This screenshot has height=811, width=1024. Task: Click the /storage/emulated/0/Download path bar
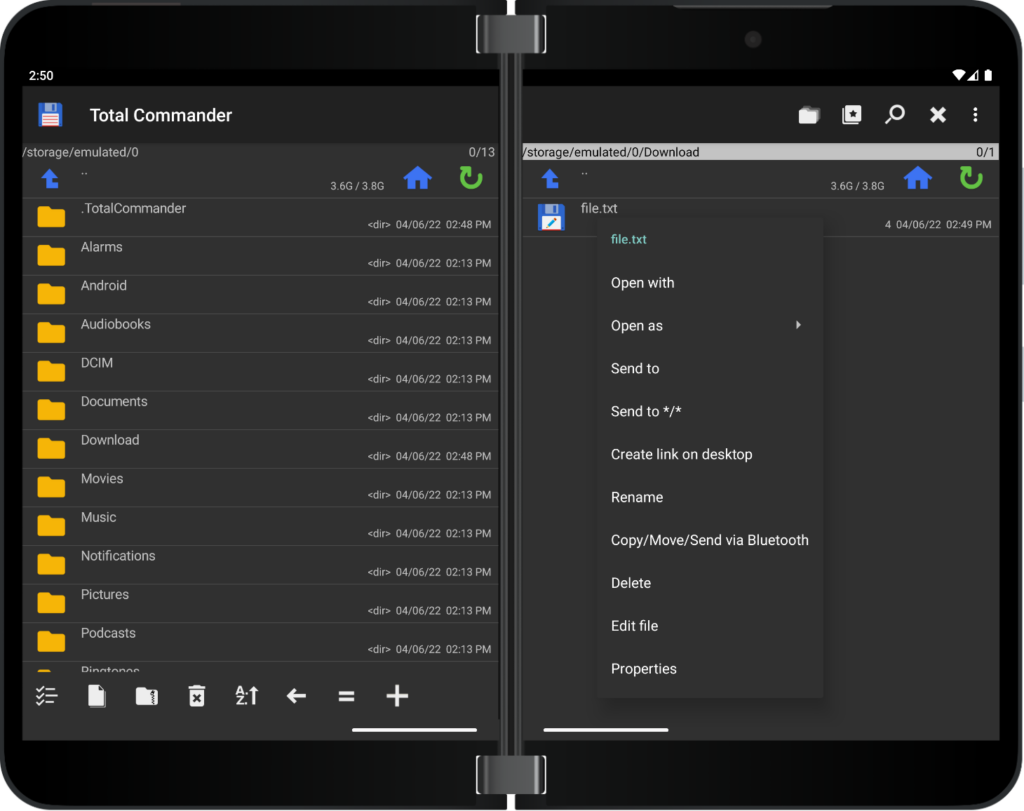pyautogui.click(x=650, y=151)
